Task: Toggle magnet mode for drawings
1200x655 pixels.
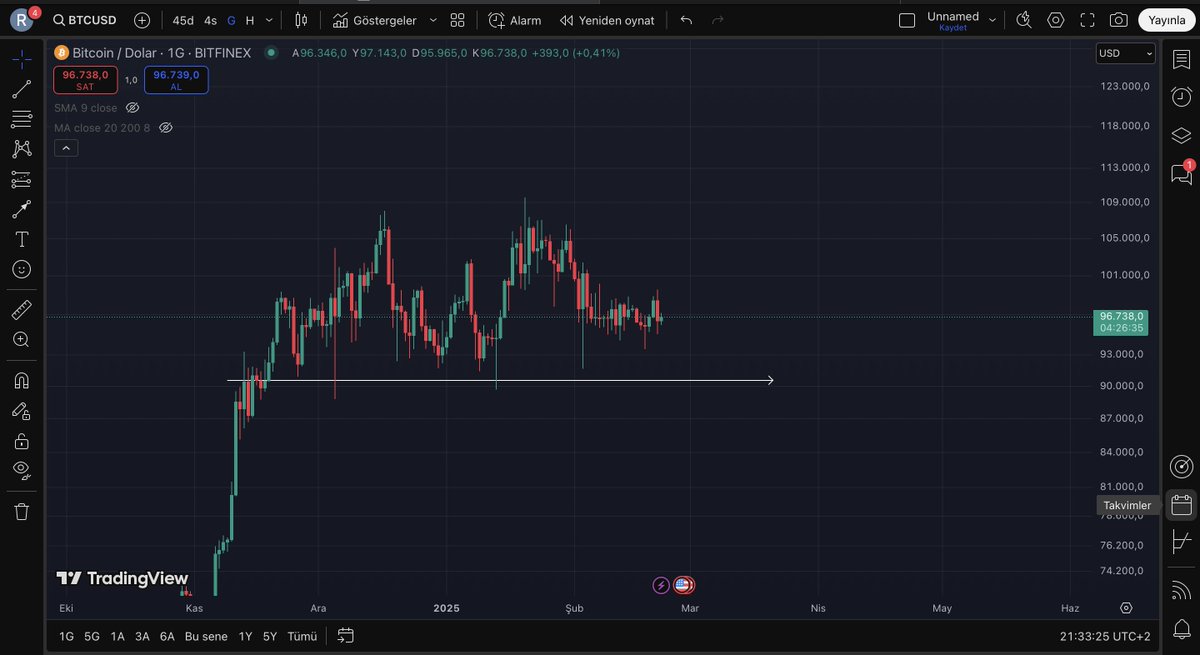Action: pyautogui.click(x=21, y=380)
